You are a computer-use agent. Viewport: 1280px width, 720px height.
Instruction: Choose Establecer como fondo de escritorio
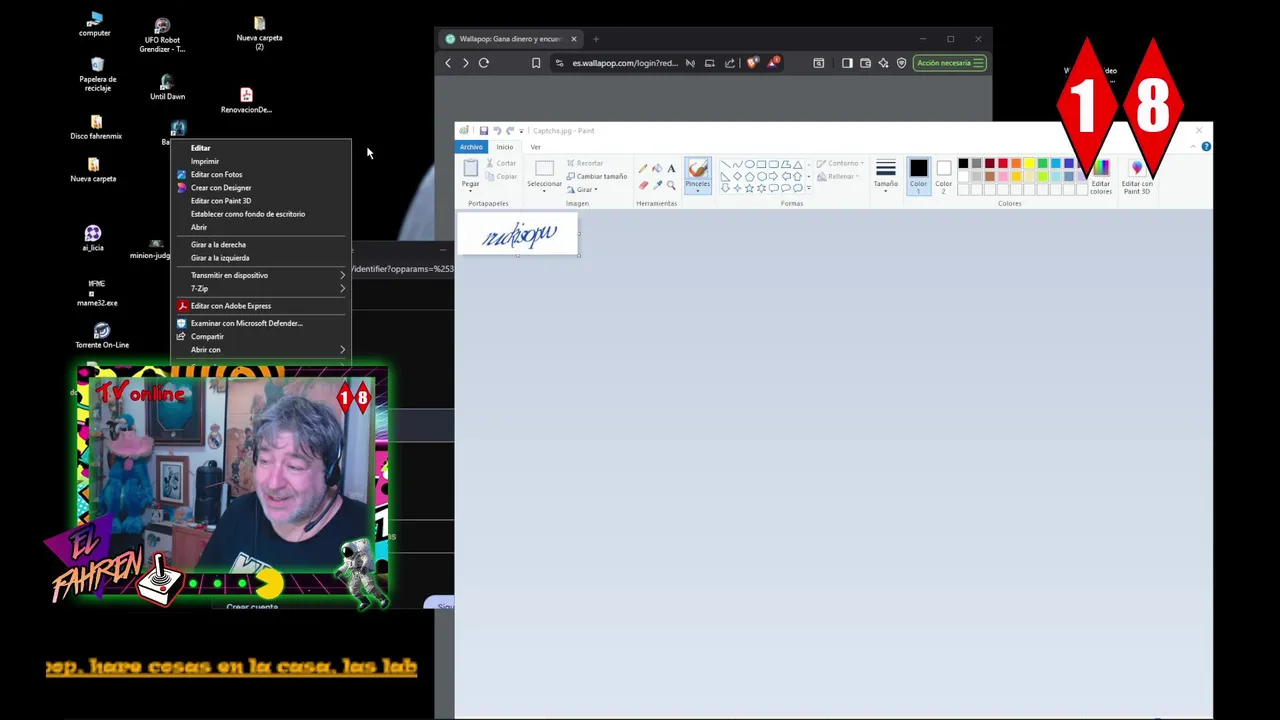tap(261, 214)
